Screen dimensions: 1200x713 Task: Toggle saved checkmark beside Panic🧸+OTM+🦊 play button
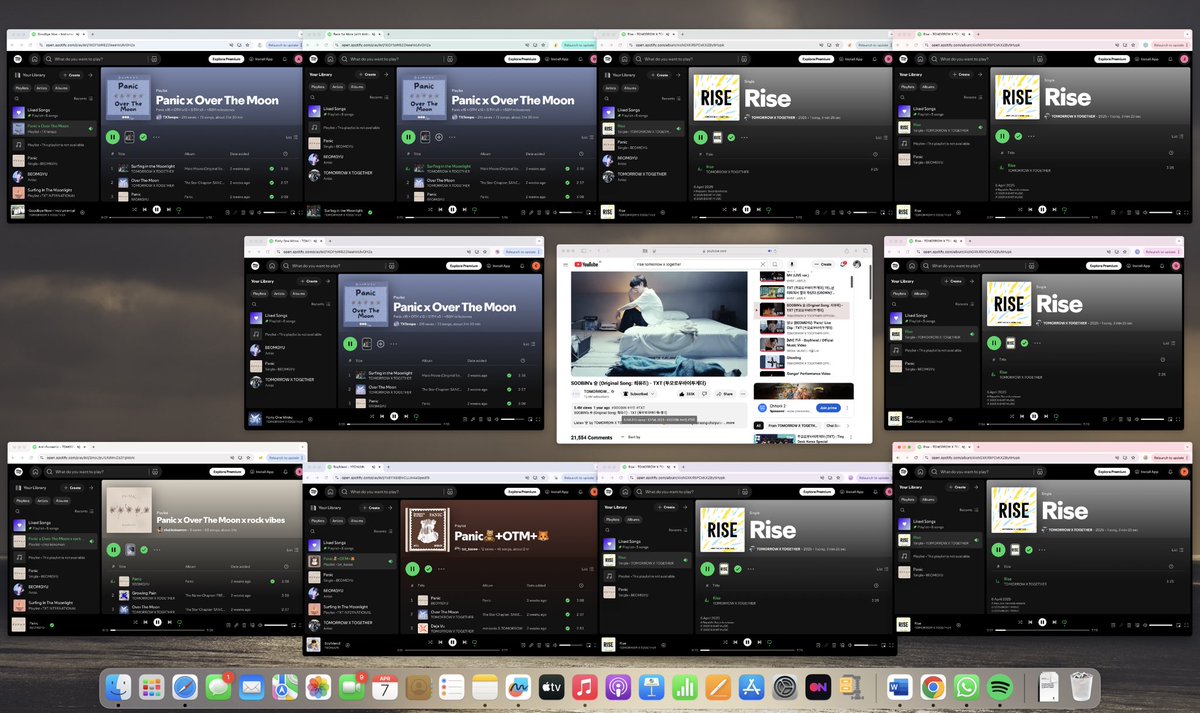coord(428,569)
